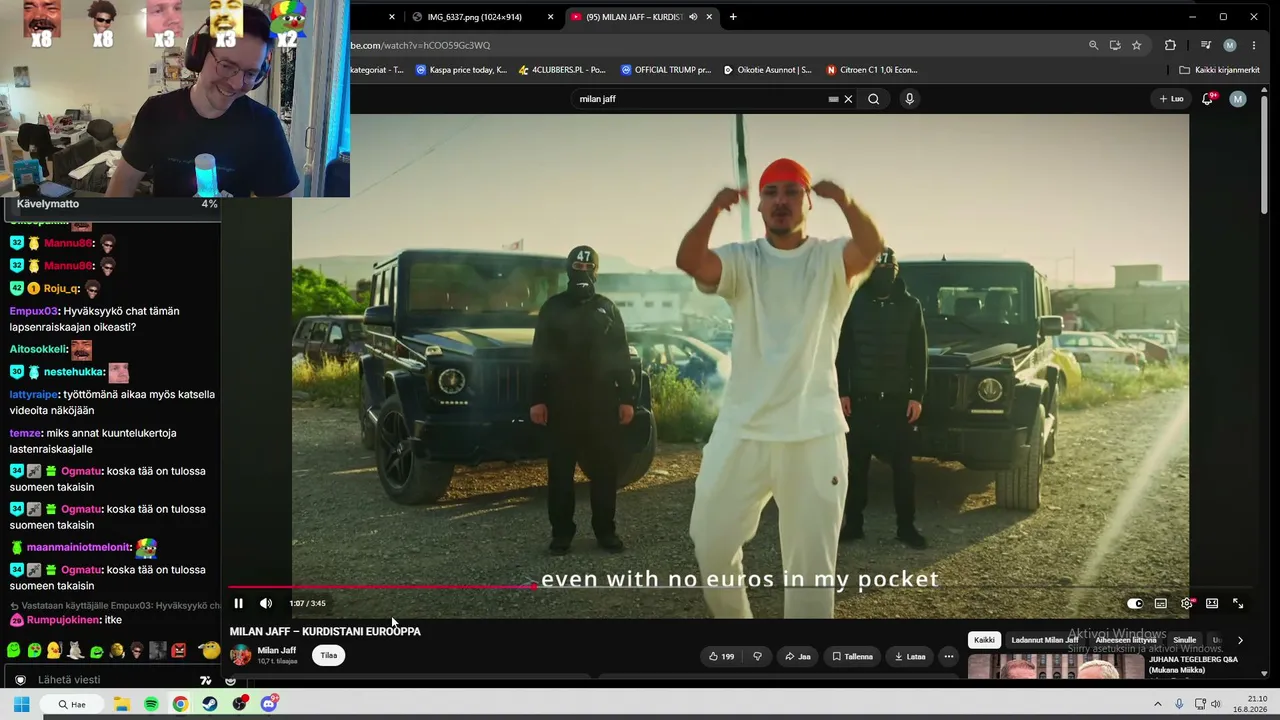Click the taskbar Hae search box

pyautogui.click(x=72, y=704)
